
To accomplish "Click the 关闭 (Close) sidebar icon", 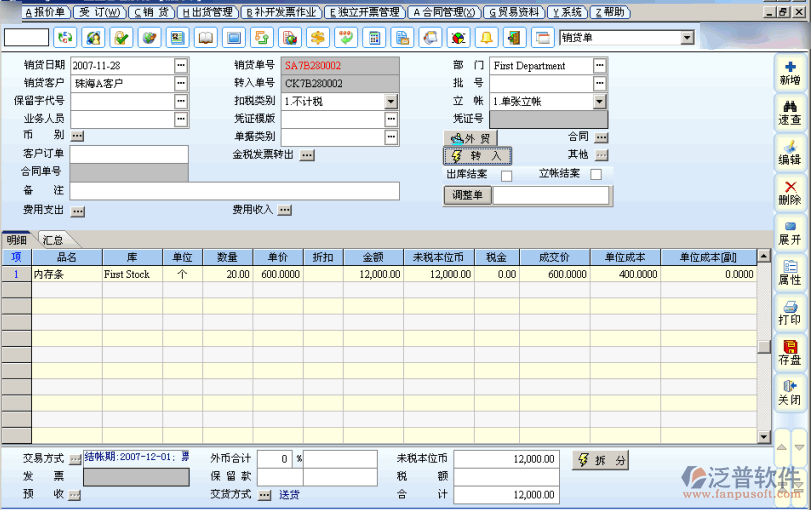I will pyautogui.click(x=790, y=391).
